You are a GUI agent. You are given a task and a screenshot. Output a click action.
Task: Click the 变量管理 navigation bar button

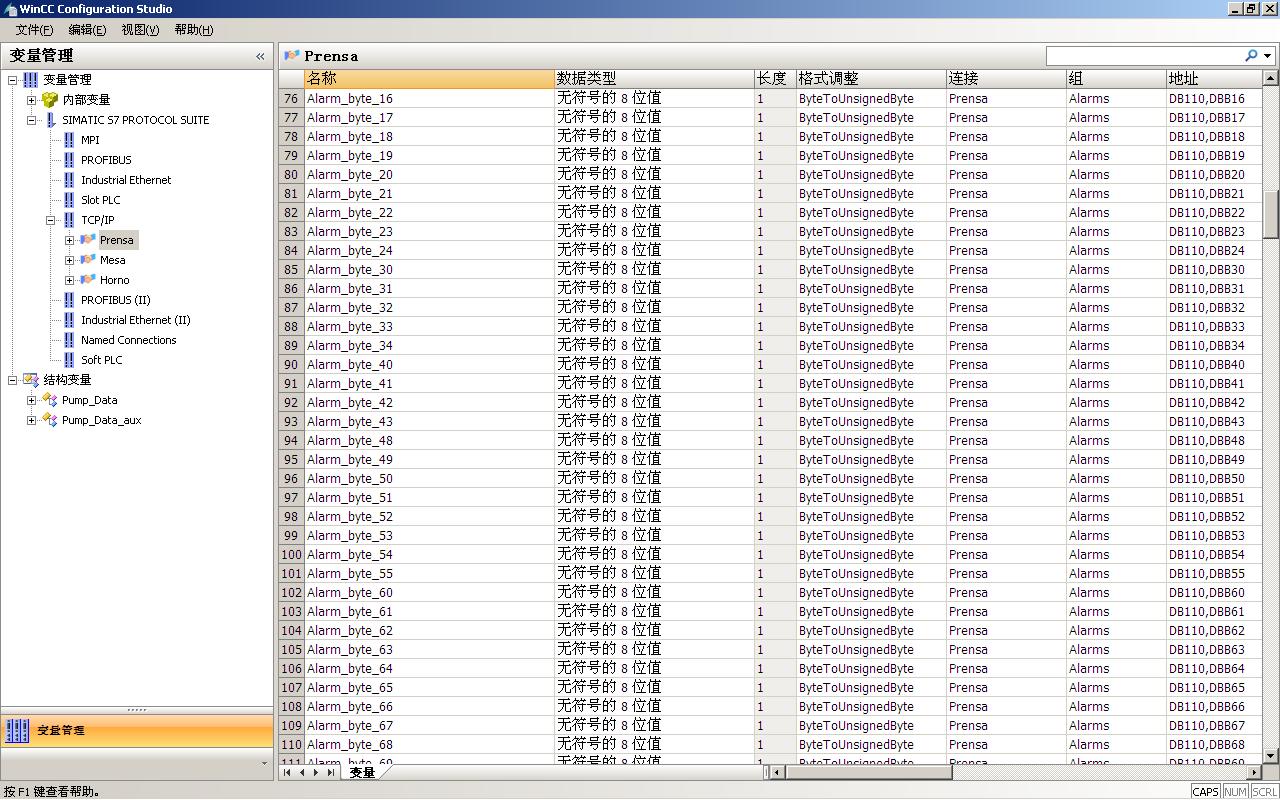tap(137, 731)
